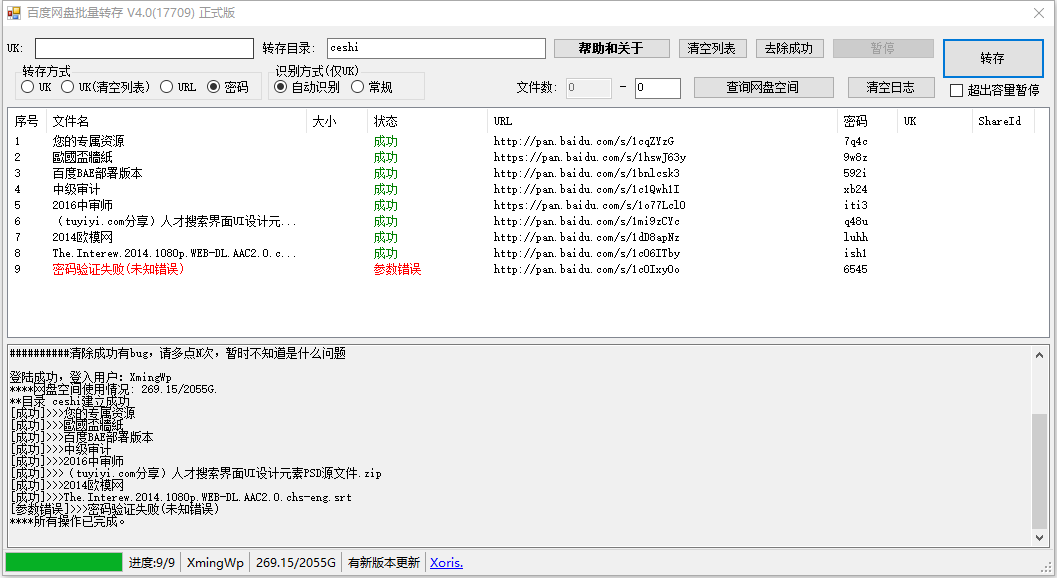The width and height of the screenshot is (1057, 578).
Task: Select the failed row 密码验证失败
Action: 118,269
